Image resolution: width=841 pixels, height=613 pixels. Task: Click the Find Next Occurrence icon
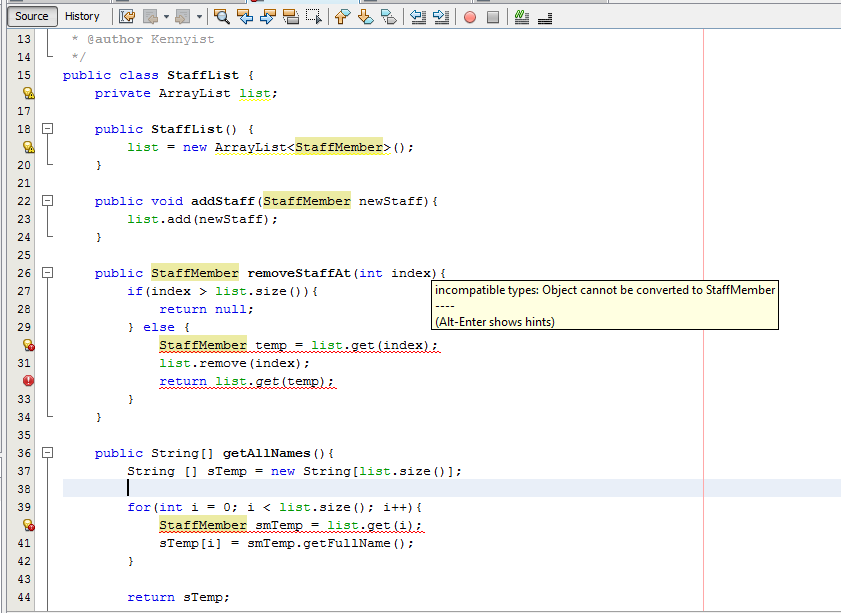point(269,16)
